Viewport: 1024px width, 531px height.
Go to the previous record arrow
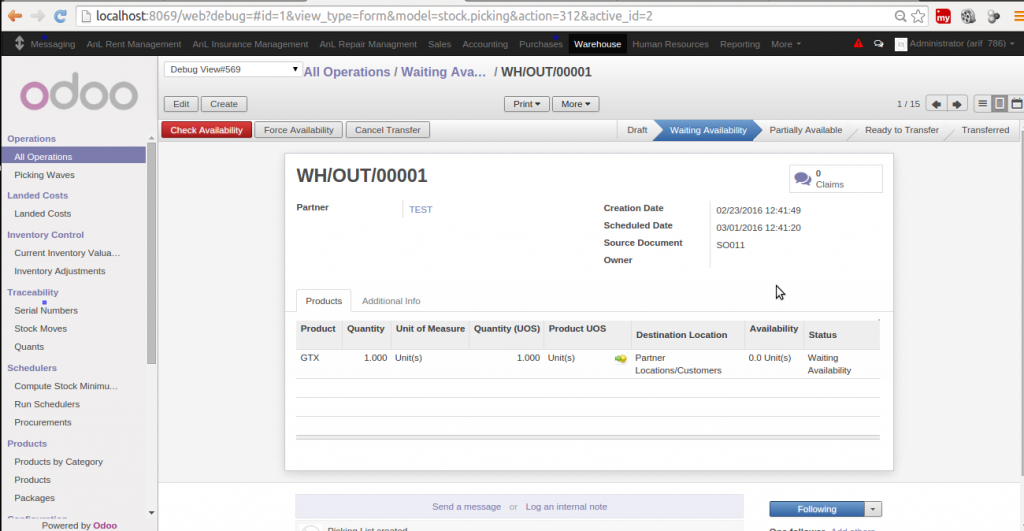coord(936,104)
